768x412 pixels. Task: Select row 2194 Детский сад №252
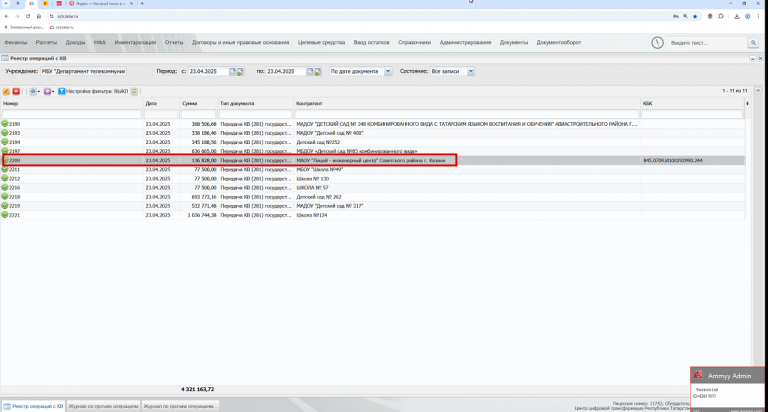(x=373, y=142)
